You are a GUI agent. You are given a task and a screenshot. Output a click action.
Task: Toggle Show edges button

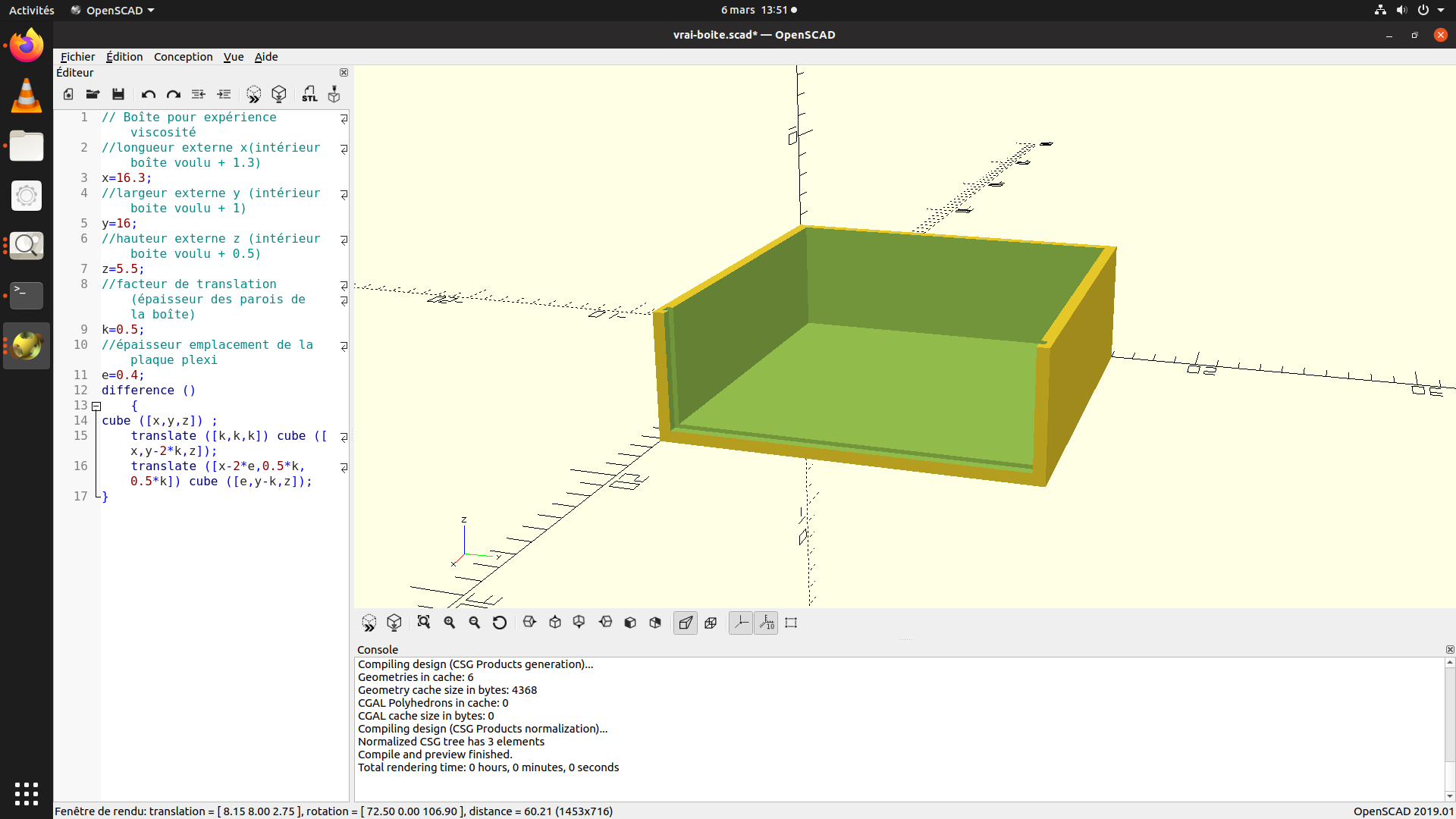click(791, 623)
